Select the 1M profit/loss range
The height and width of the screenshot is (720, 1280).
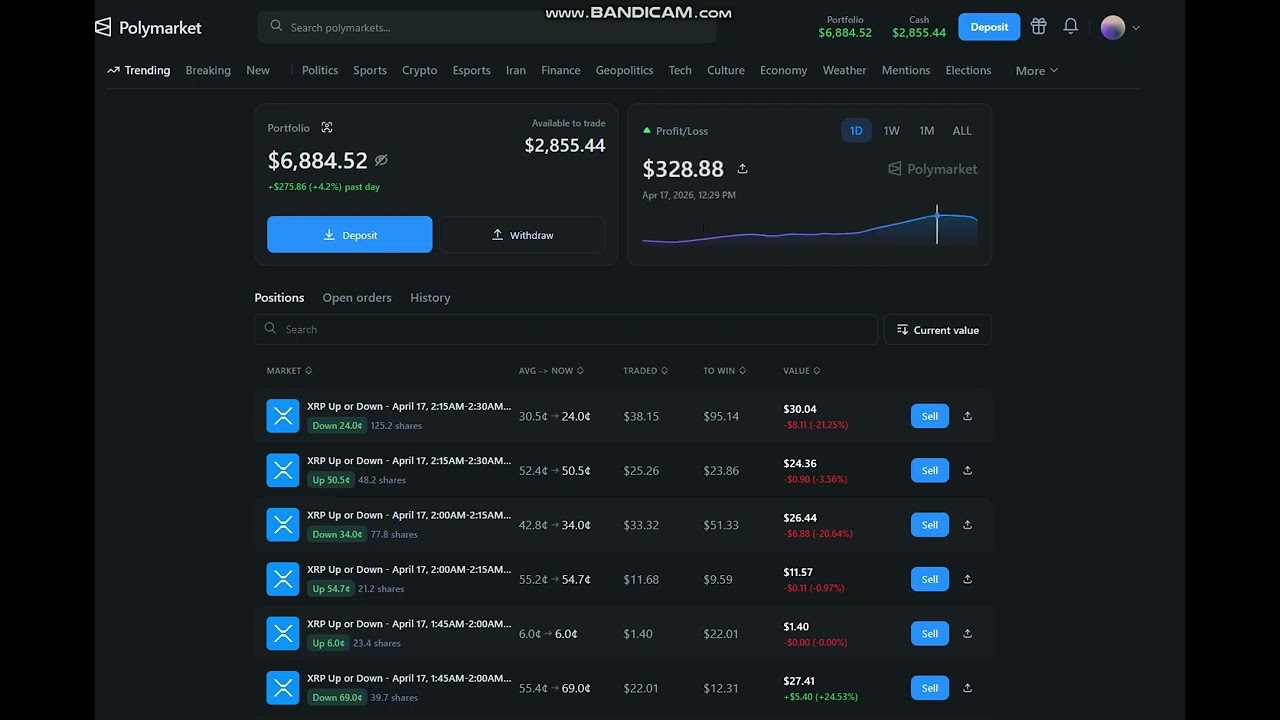point(927,131)
